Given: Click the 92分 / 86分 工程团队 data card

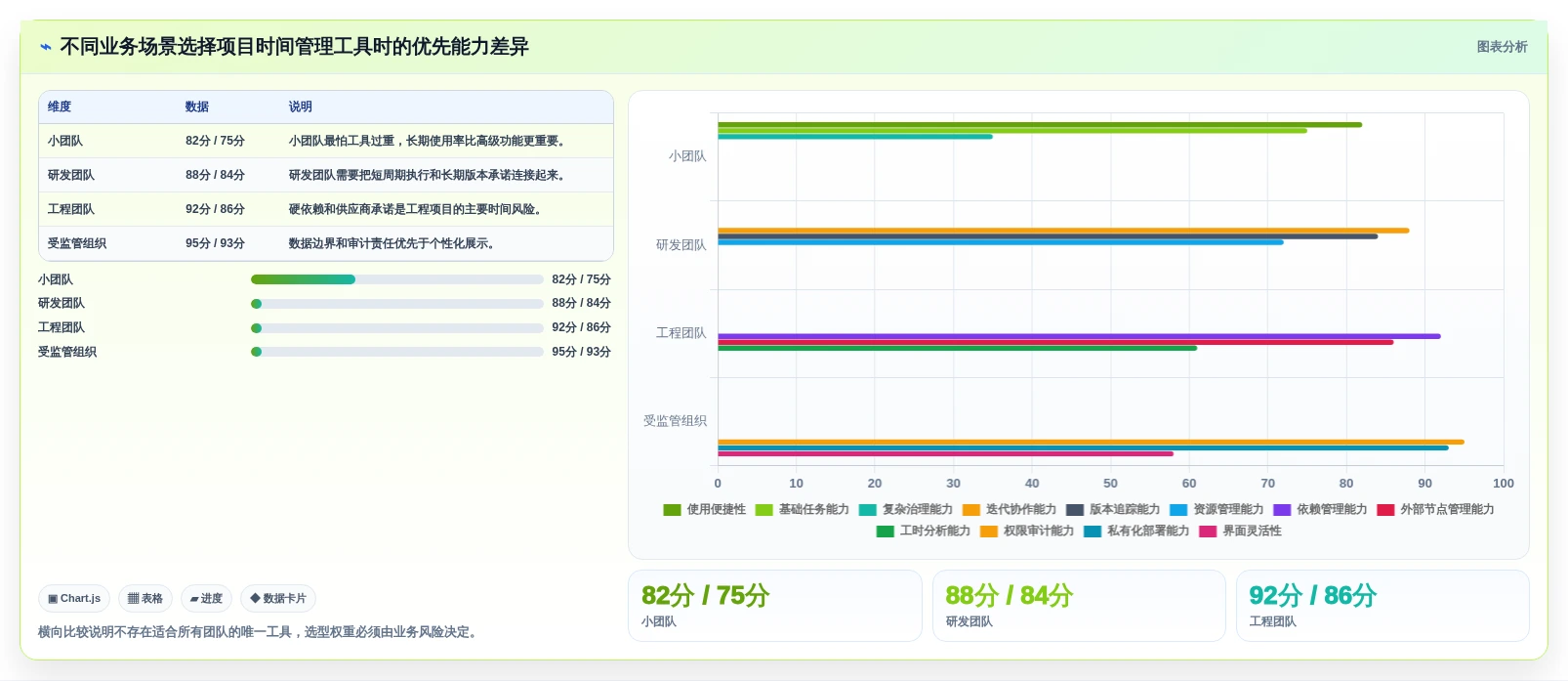Looking at the screenshot, I should coord(1382,606).
